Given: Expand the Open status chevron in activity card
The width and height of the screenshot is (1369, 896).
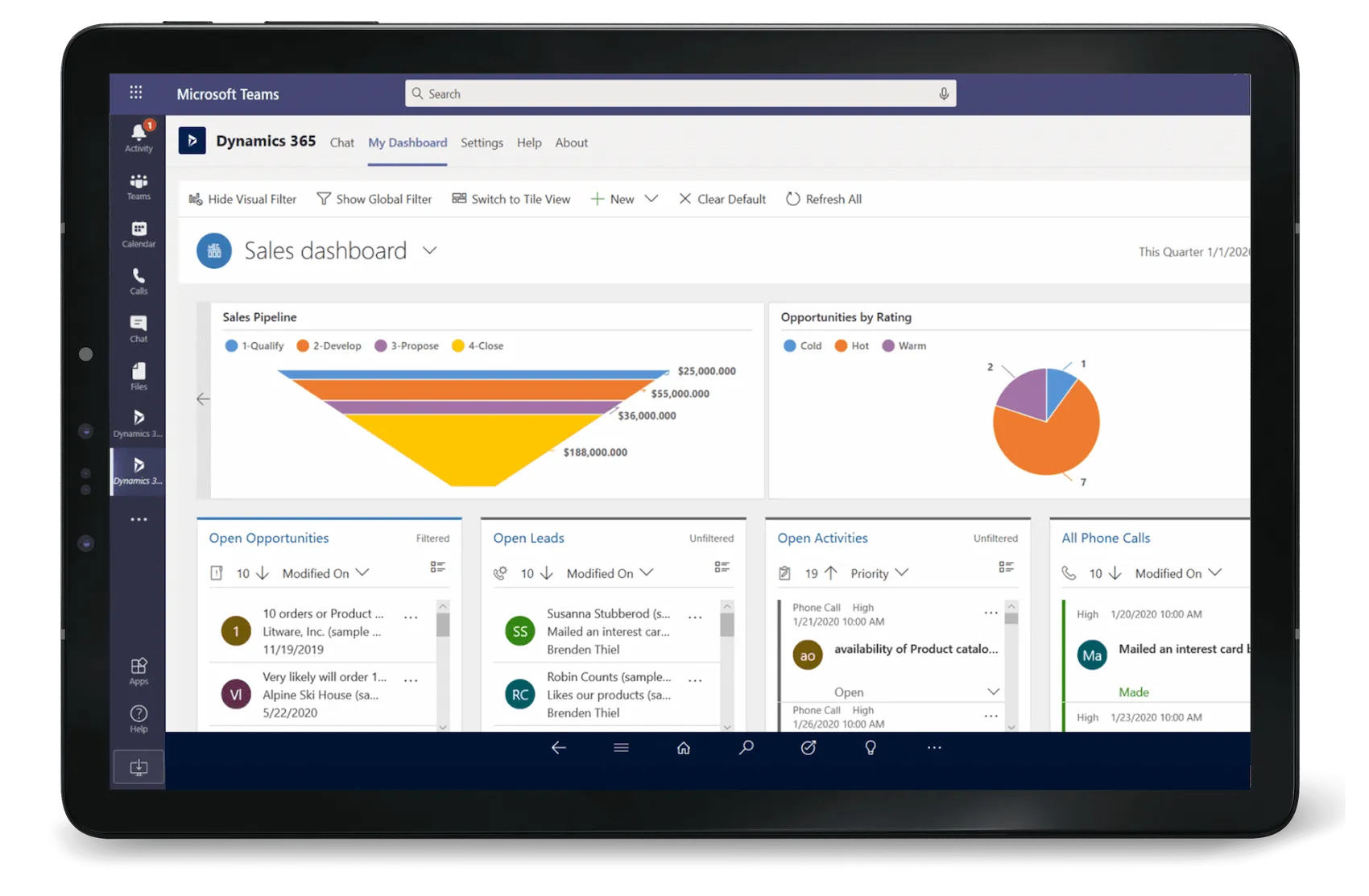Looking at the screenshot, I should pos(994,692).
